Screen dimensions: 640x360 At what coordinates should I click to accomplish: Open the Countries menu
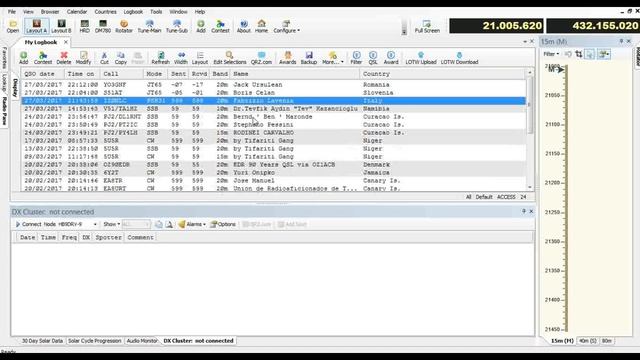pyautogui.click(x=105, y=12)
